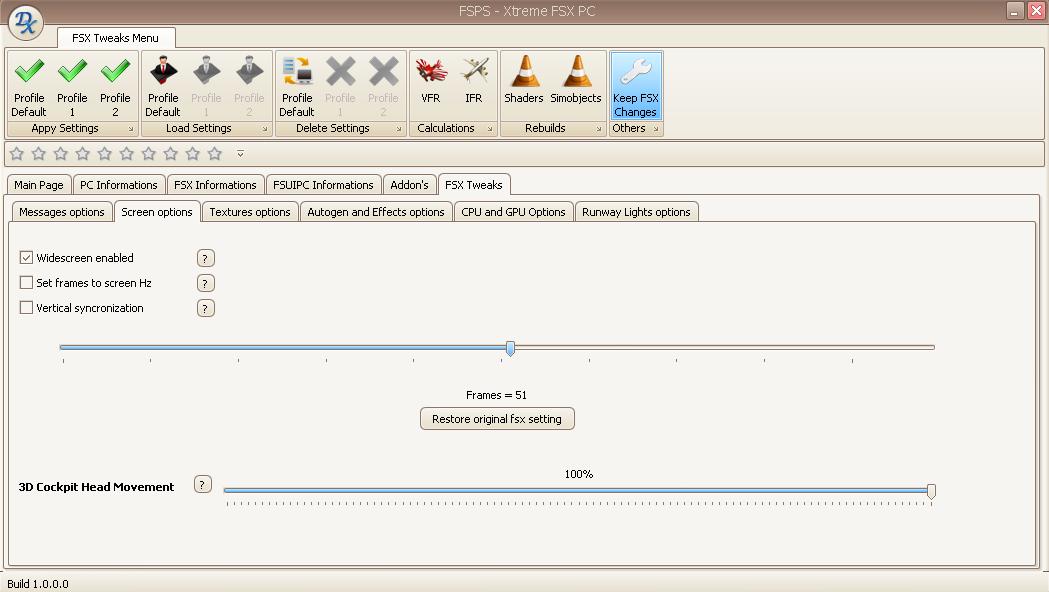Expand the Delete Settings group launcher

pos(399,129)
